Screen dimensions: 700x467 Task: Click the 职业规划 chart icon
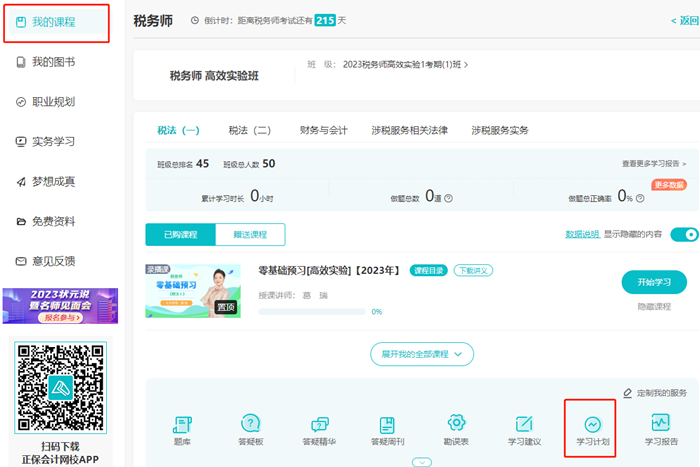(21, 102)
